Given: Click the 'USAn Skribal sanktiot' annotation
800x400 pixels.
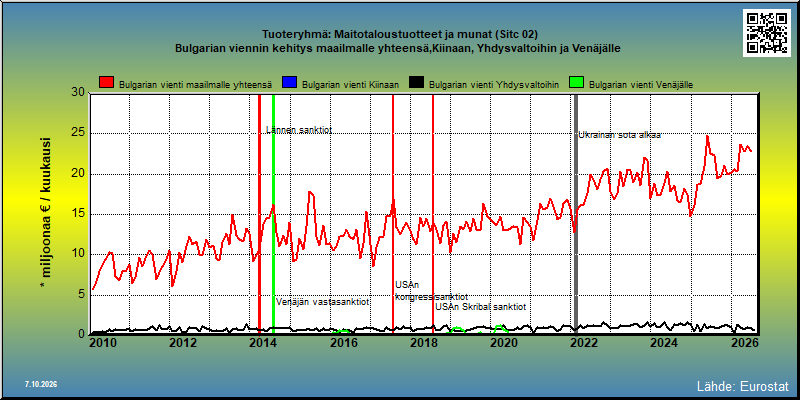Looking at the screenshot, I should 481,307.
